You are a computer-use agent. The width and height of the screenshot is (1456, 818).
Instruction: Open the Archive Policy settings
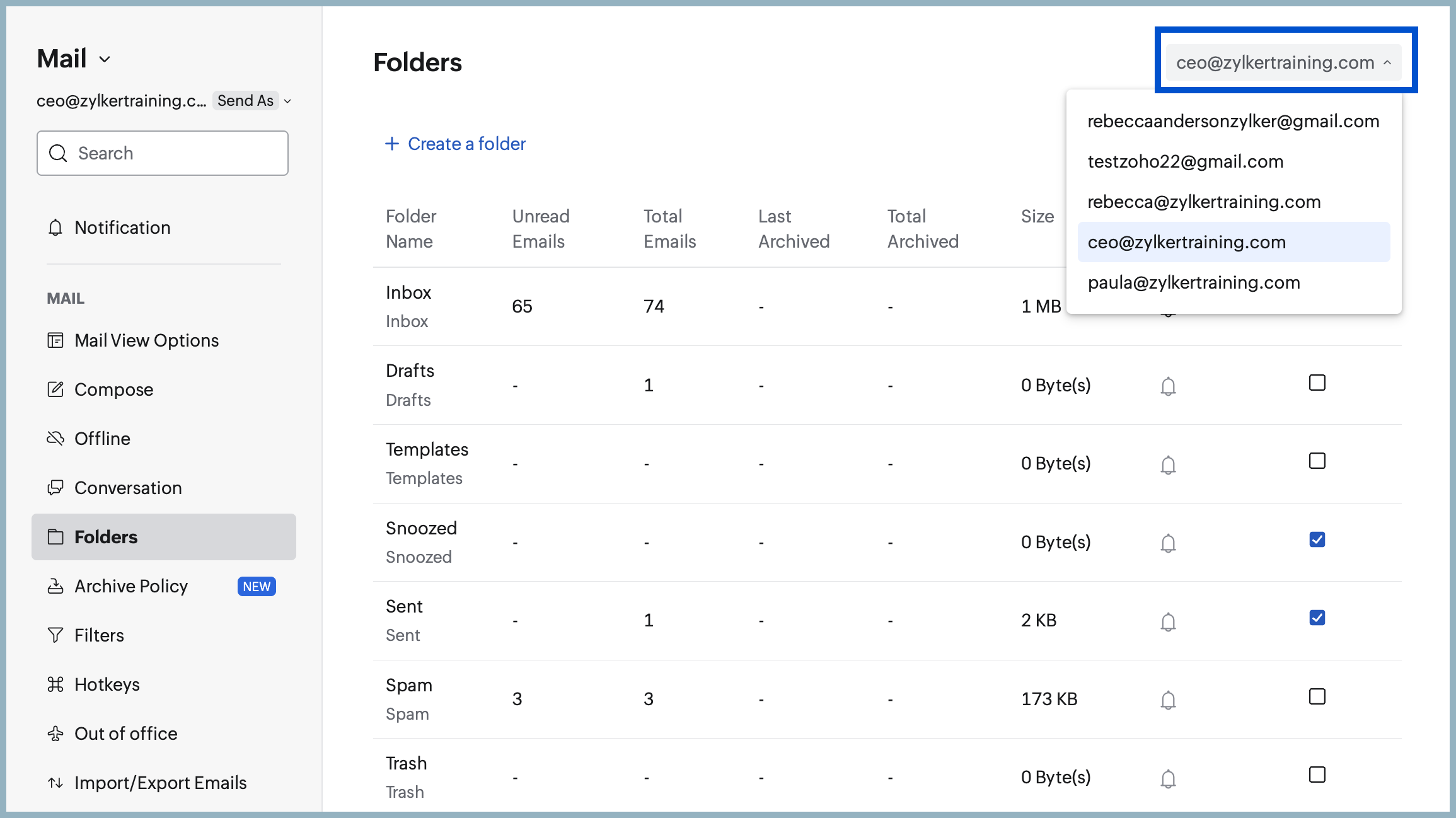point(164,586)
